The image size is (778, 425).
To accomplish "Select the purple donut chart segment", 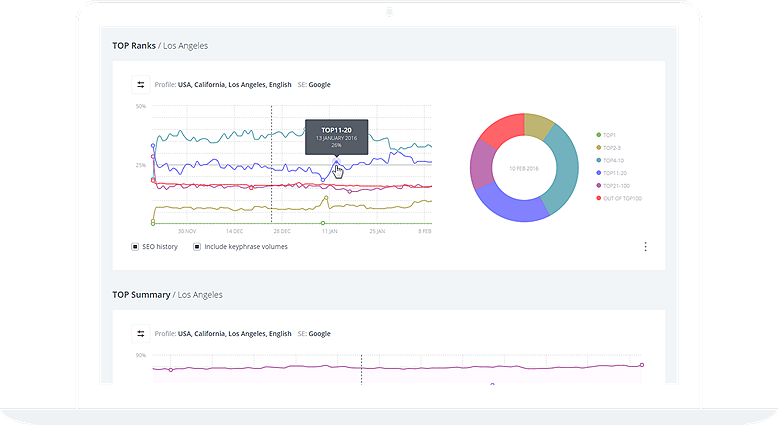I will (x=482, y=164).
